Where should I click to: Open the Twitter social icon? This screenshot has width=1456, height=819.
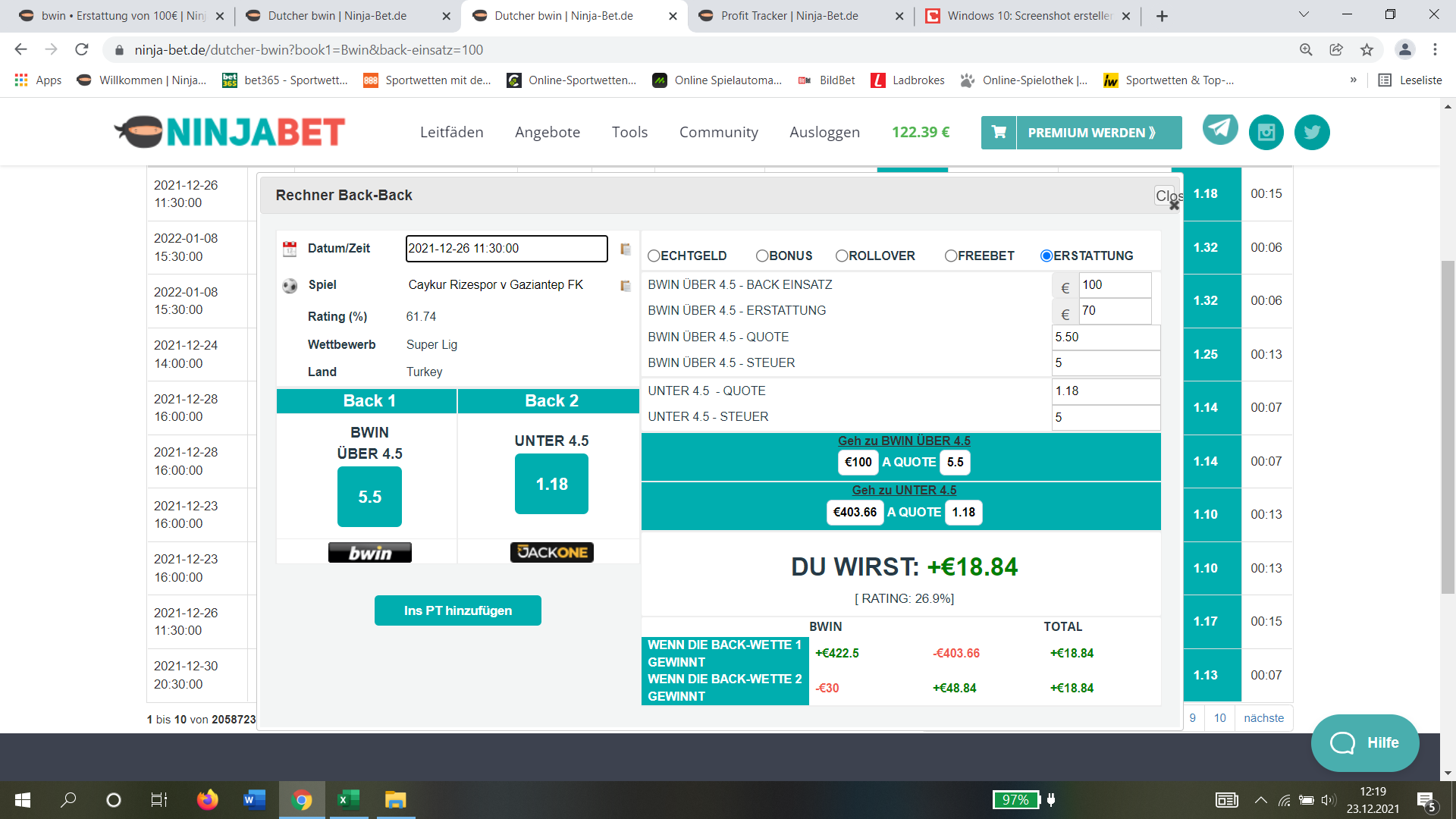[1312, 132]
